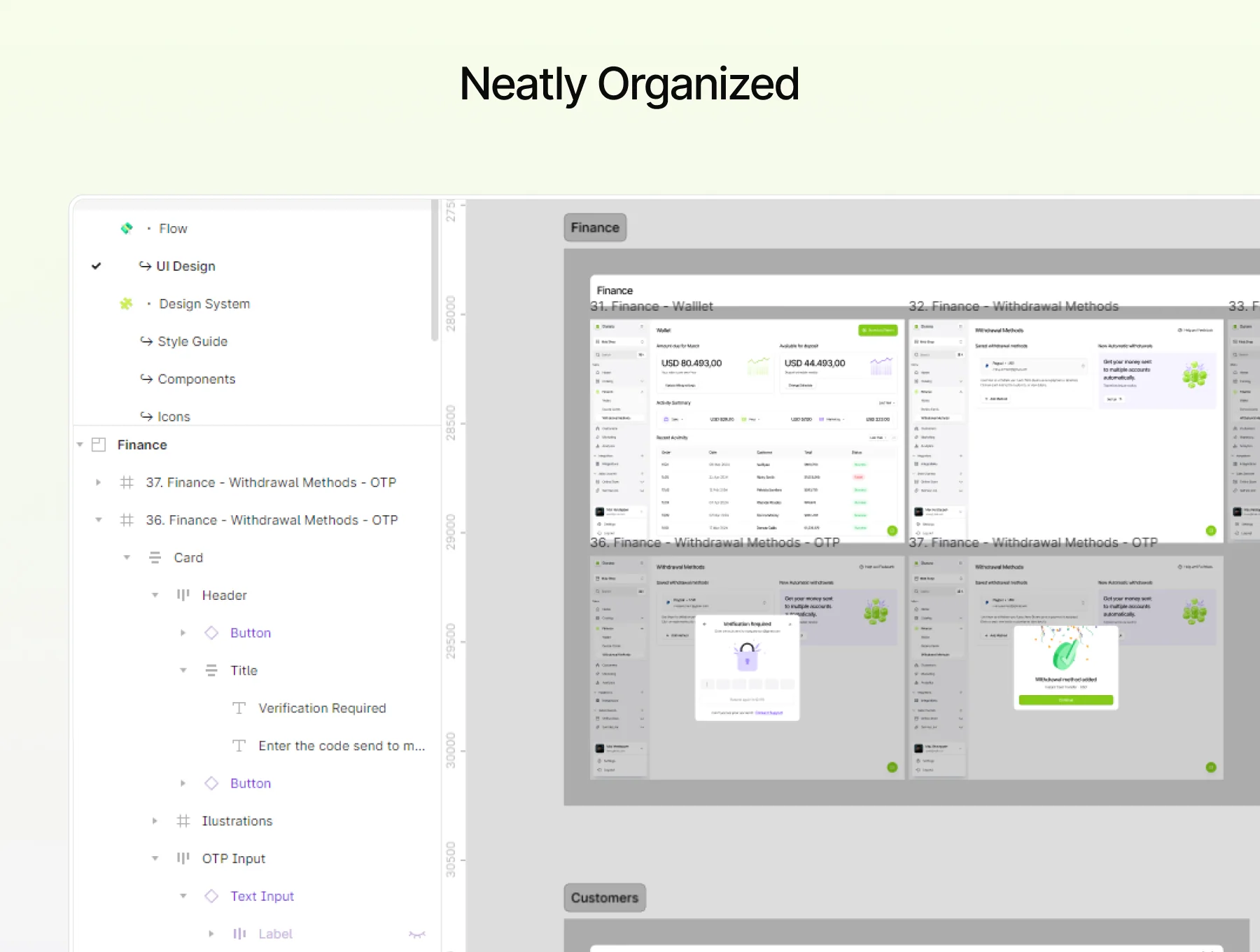Click the section icon beside Finance layer
Viewport: 1260px width, 952px height.
[99, 444]
